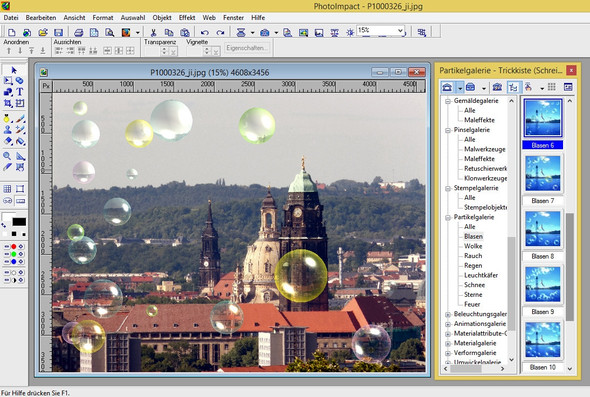Select Wolke in Partikelgalerie tree
Viewport: 590px width, 397px height.
[x=473, y=246]
